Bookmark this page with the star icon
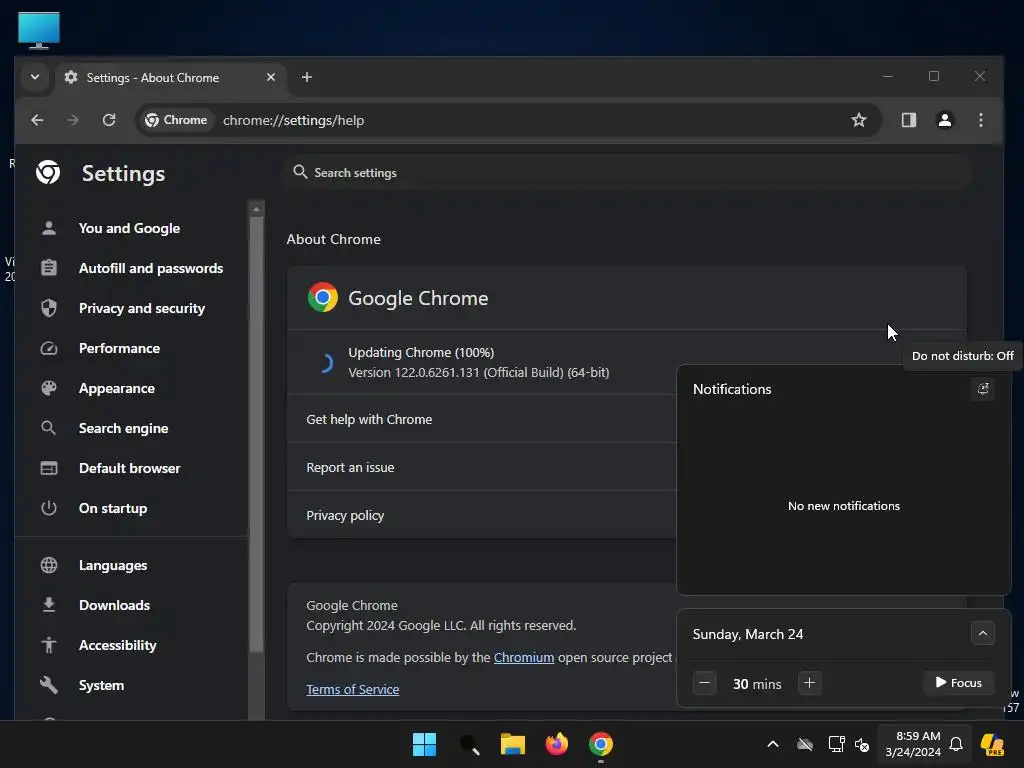Image resolution: width=1024 pixels, height=768 pixels. click(x=859, y=120)
